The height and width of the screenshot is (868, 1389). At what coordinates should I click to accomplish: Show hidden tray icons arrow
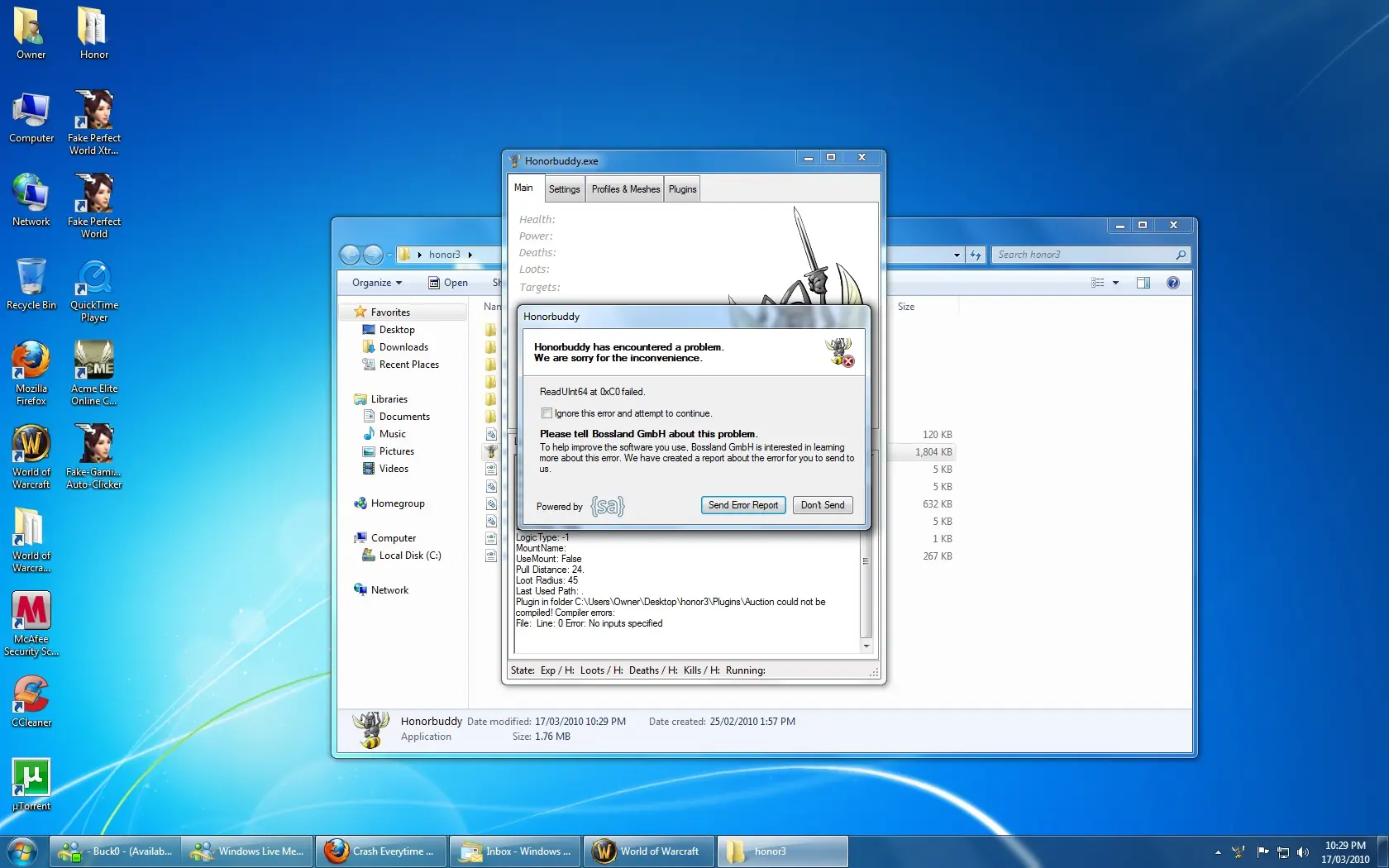tap(1218, 851)
